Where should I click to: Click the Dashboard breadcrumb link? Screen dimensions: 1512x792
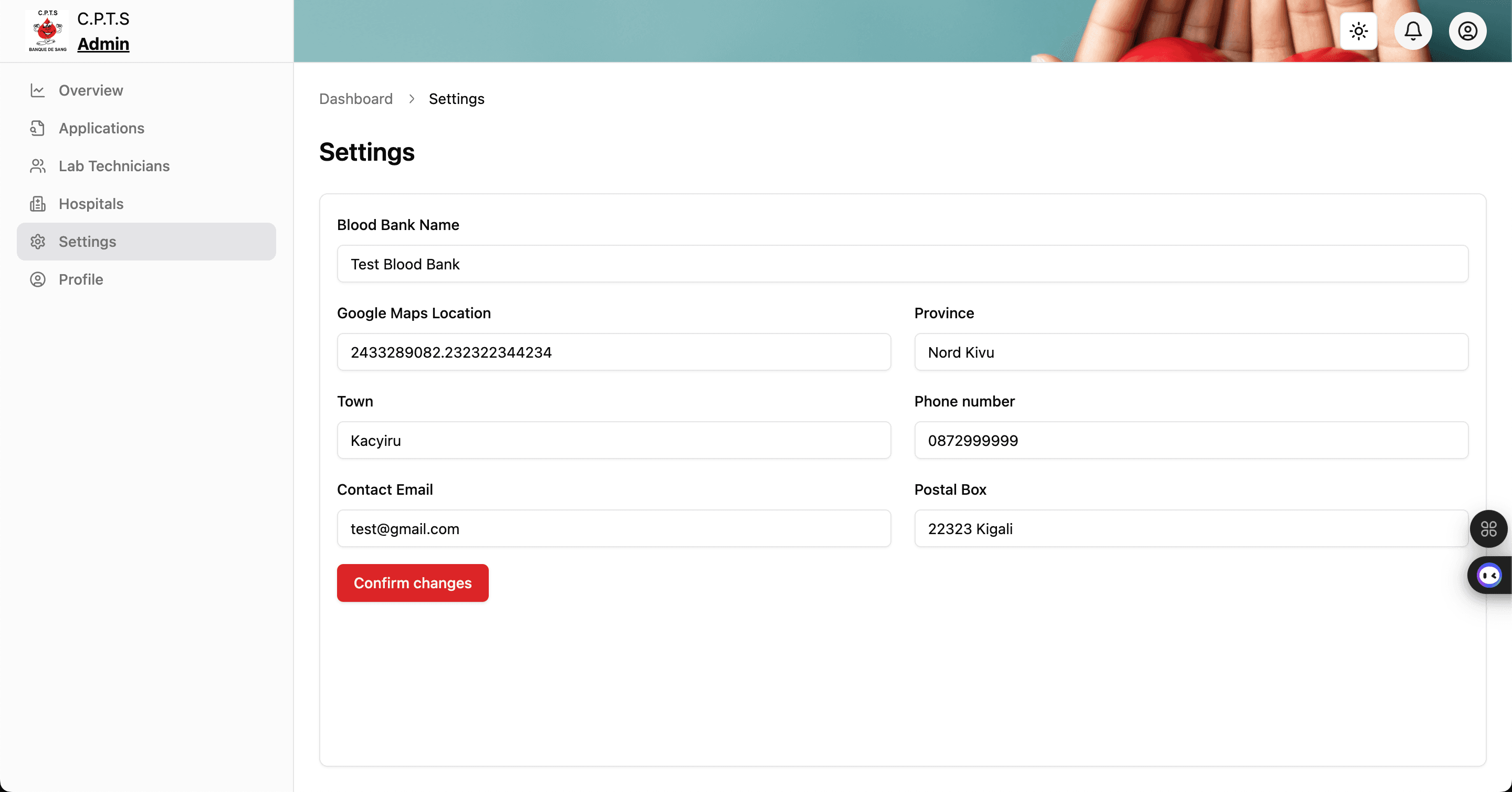(356, 99)
